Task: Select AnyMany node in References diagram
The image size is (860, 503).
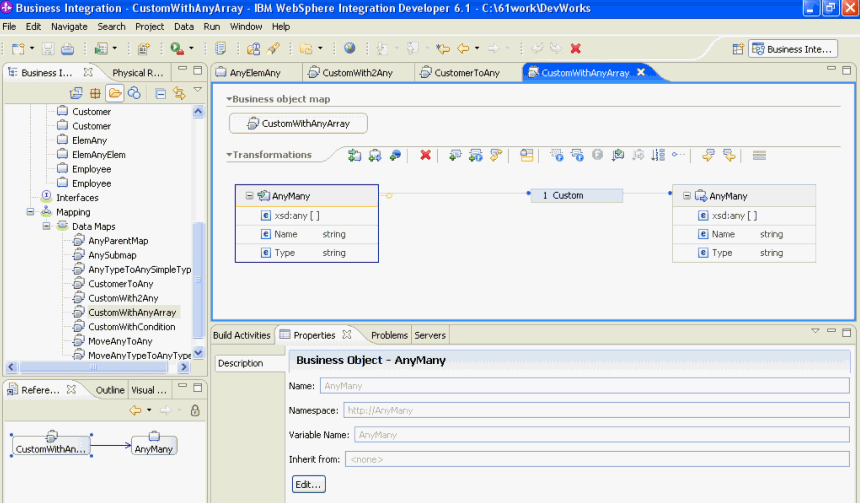Action: coord(154,445)
